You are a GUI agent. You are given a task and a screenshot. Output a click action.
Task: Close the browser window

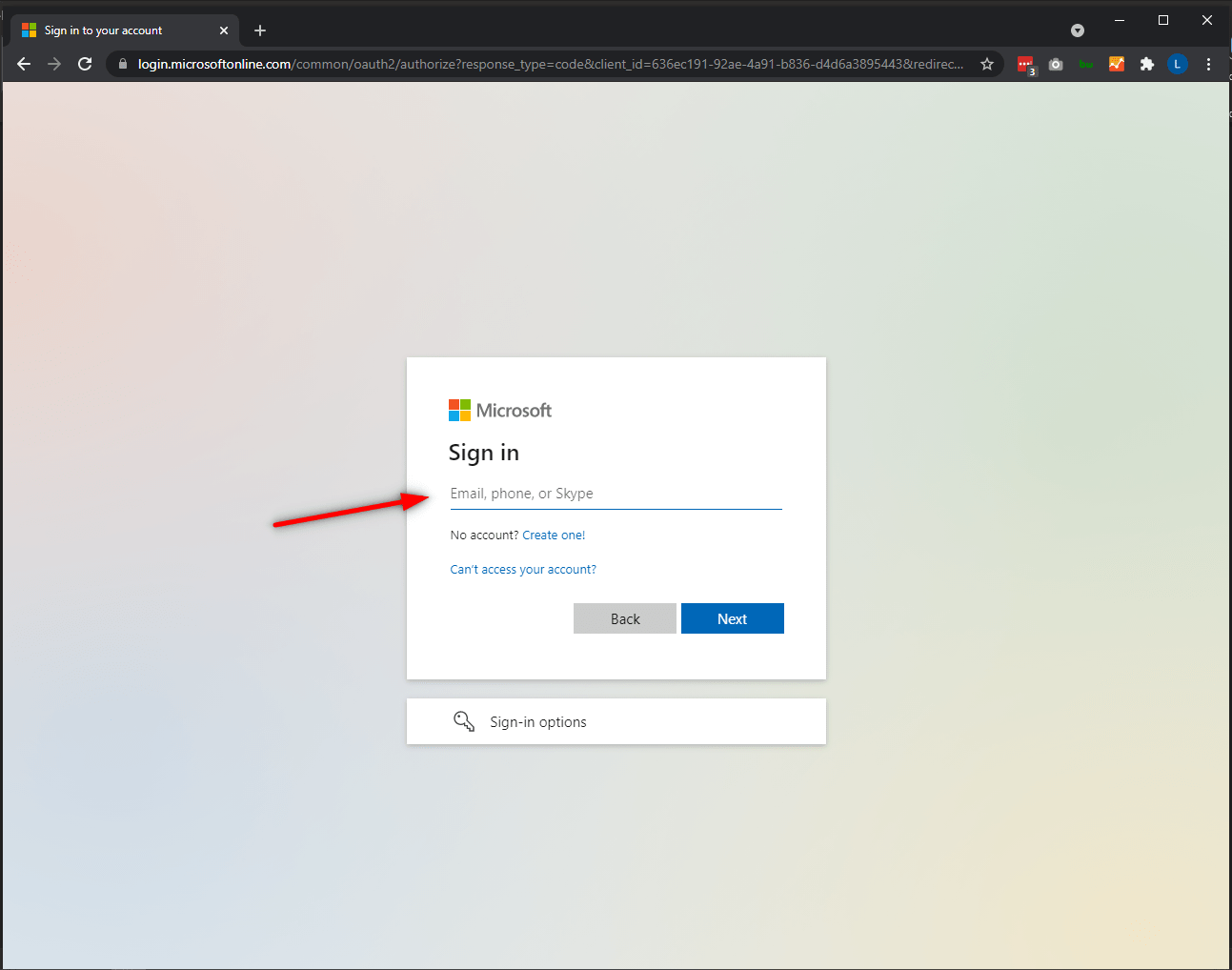[1207, 20]
